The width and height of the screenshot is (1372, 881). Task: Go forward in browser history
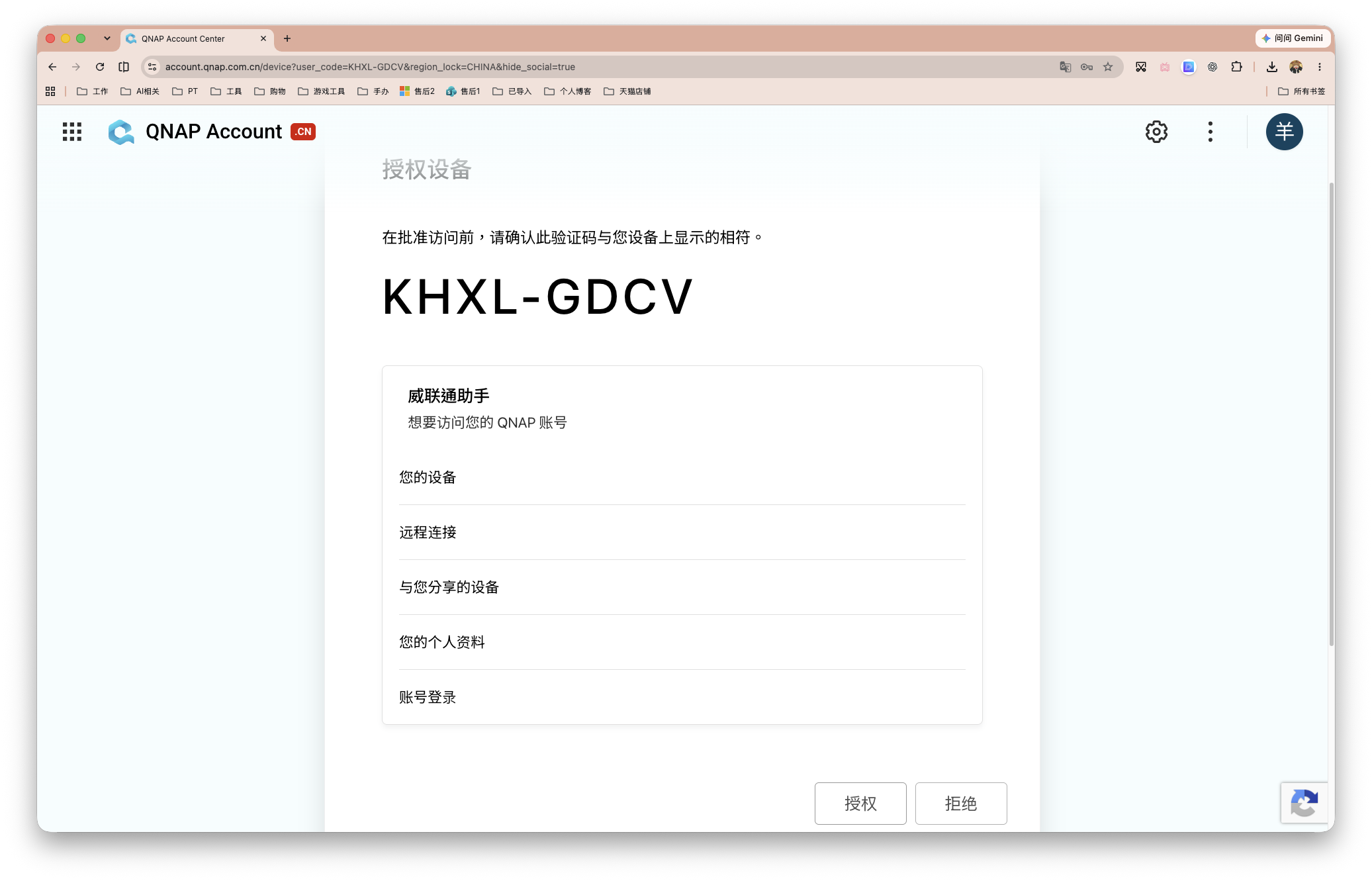[x=76, y=67]
